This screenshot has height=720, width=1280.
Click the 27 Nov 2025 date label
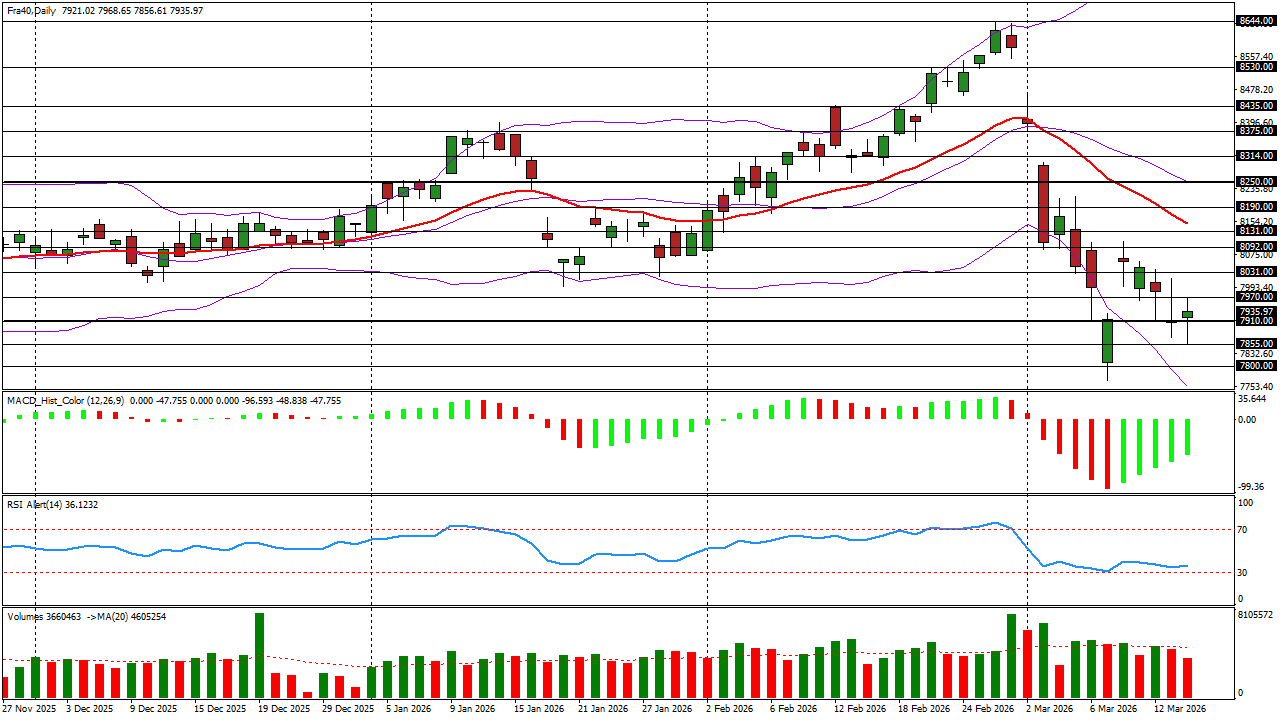click(29, 708)
